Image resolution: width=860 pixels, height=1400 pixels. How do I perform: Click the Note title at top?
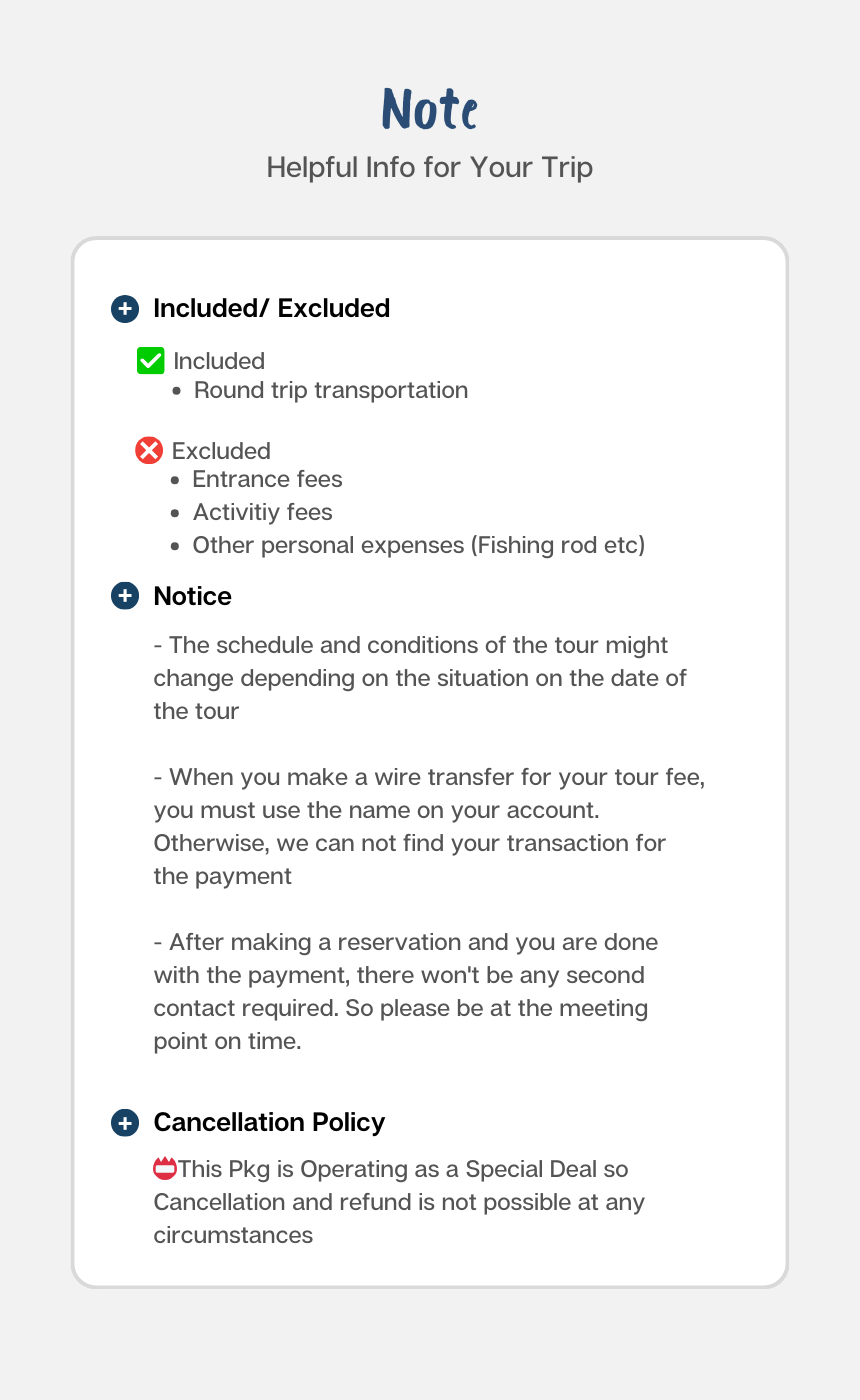[x=430, y=109]
